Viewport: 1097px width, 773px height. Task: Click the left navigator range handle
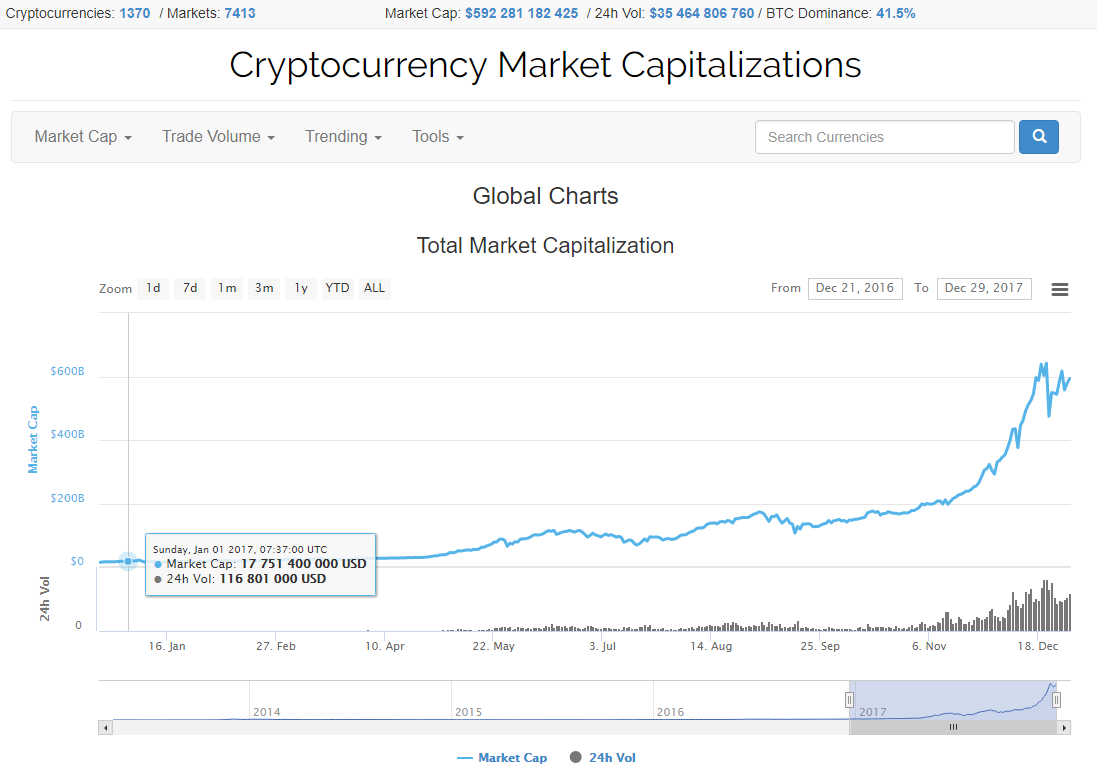click(849, 700)
